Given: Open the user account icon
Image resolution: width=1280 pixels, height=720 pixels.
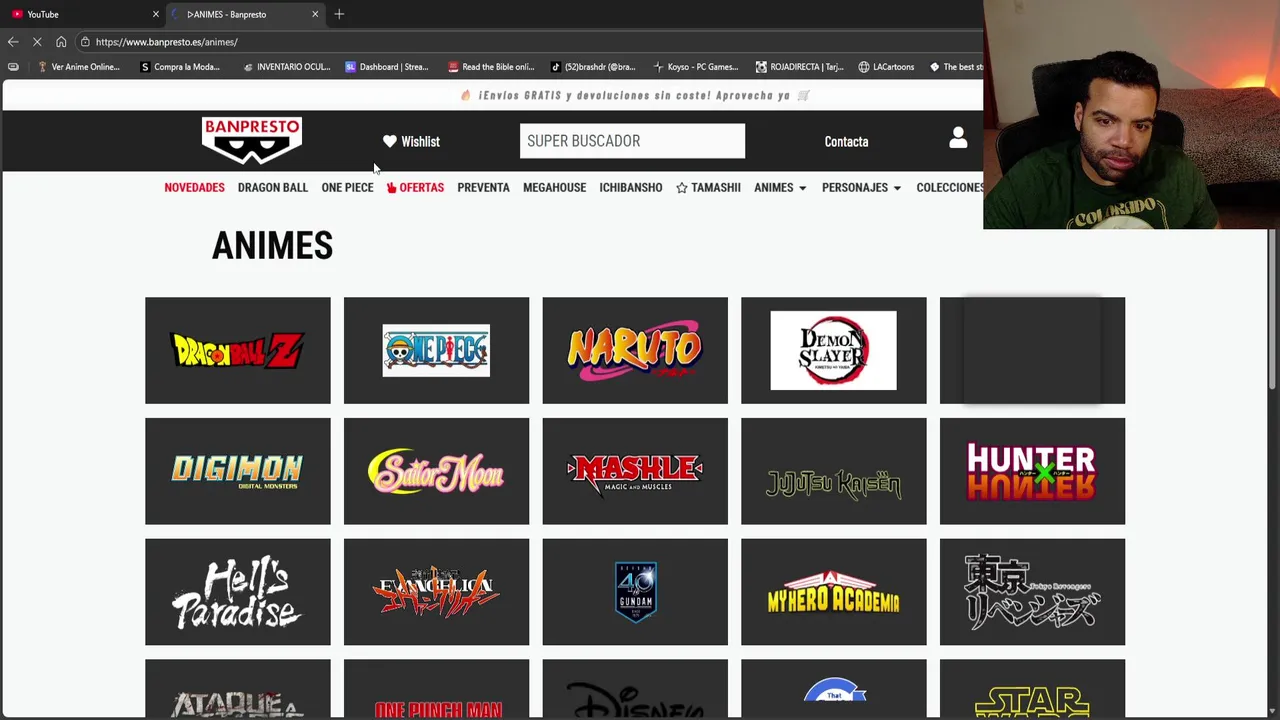Looking at the screenshot, I should (958, 138).
